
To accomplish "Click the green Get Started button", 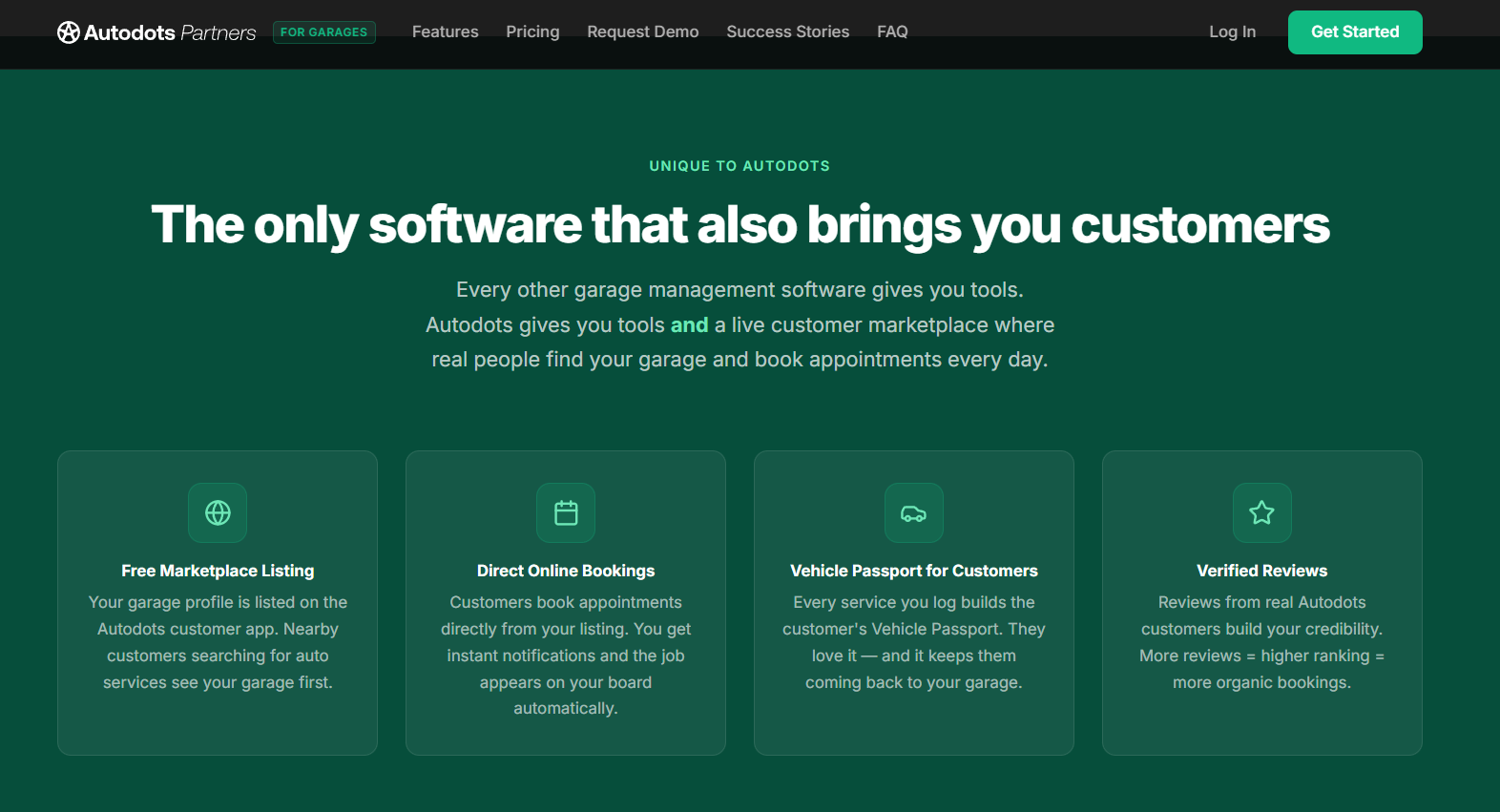I will (1355, 32).
